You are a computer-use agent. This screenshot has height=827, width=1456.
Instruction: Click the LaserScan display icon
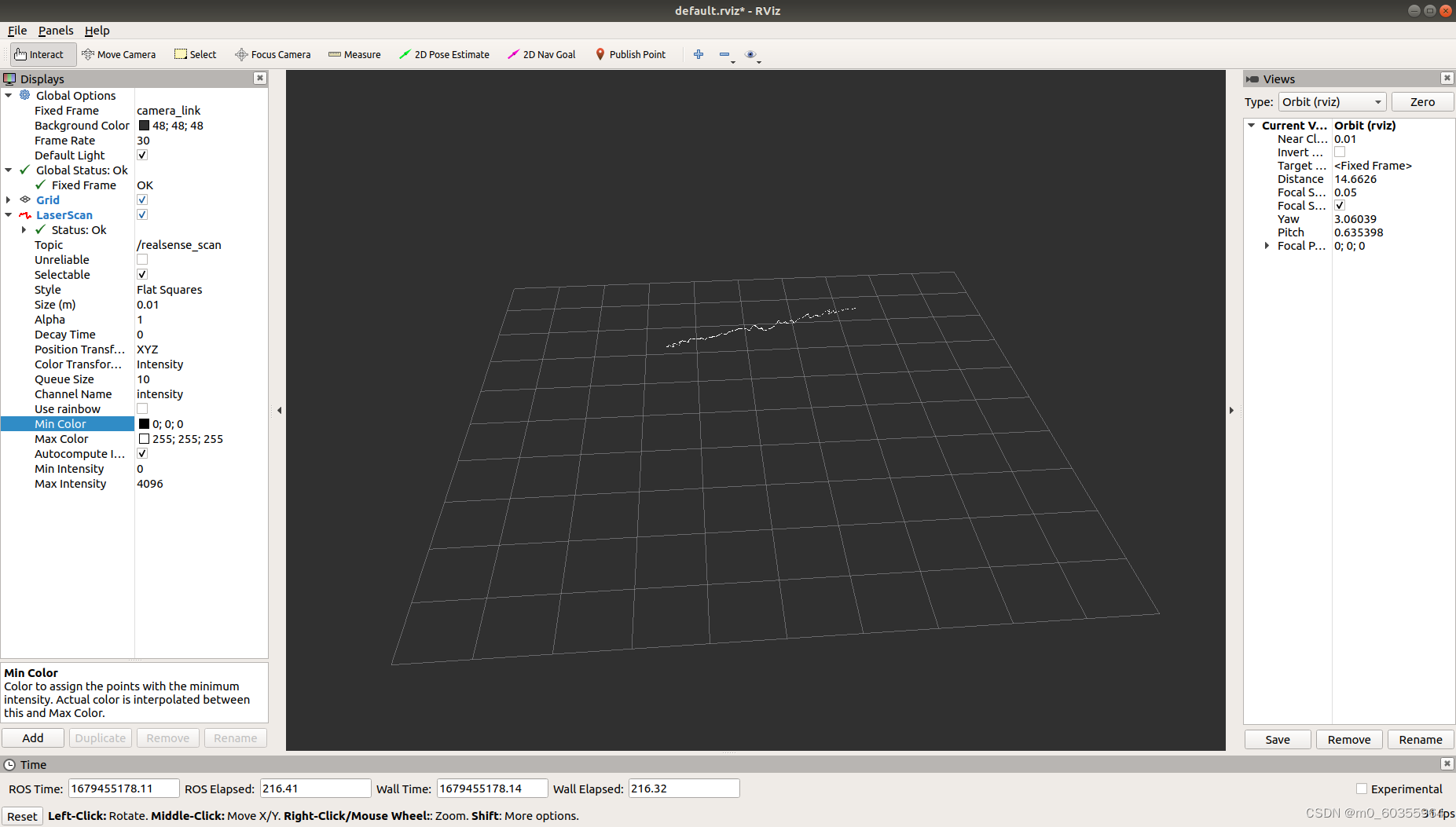click(x=25, y=214)
